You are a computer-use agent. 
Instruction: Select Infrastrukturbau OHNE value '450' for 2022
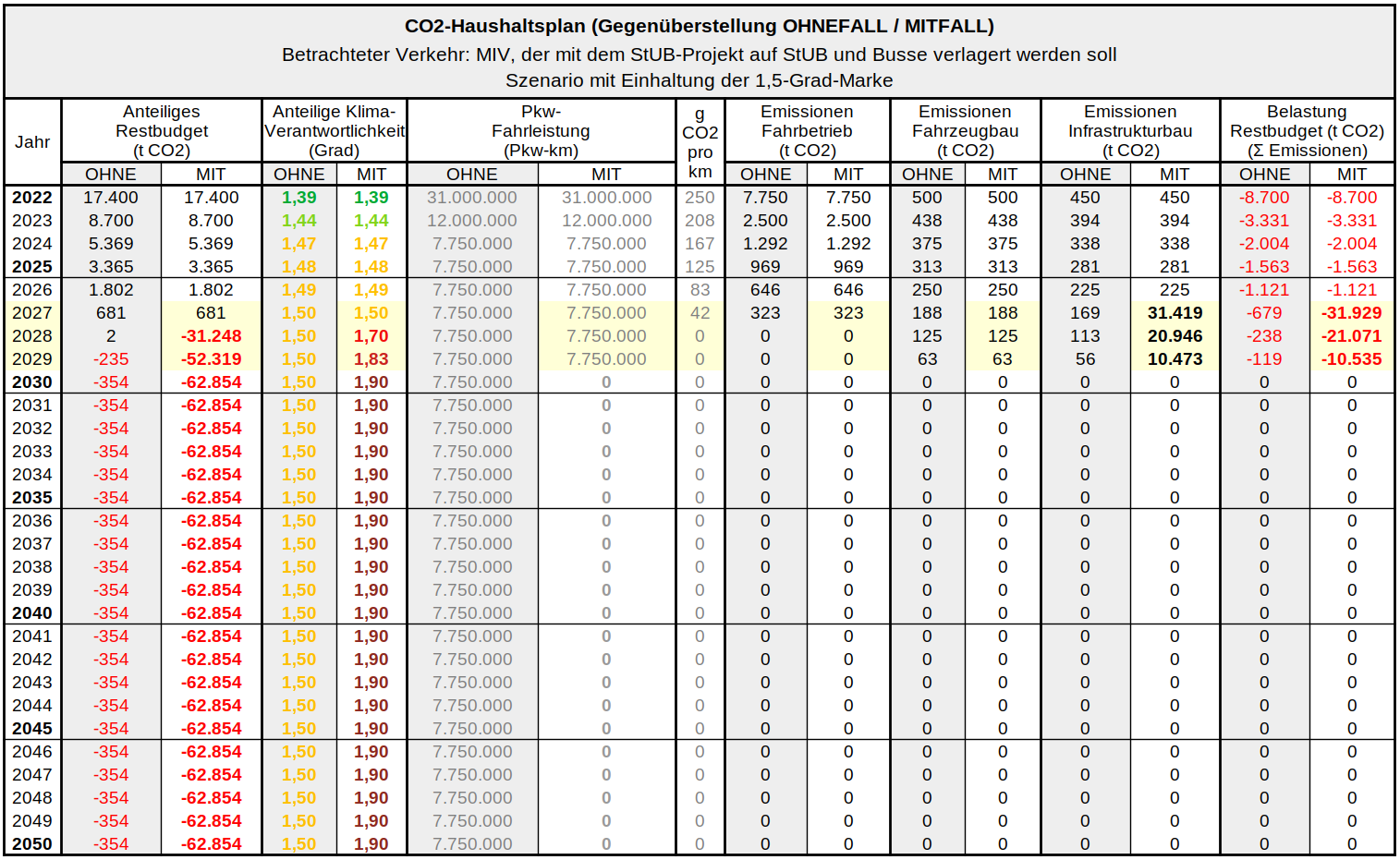(x=1085, y=198)
